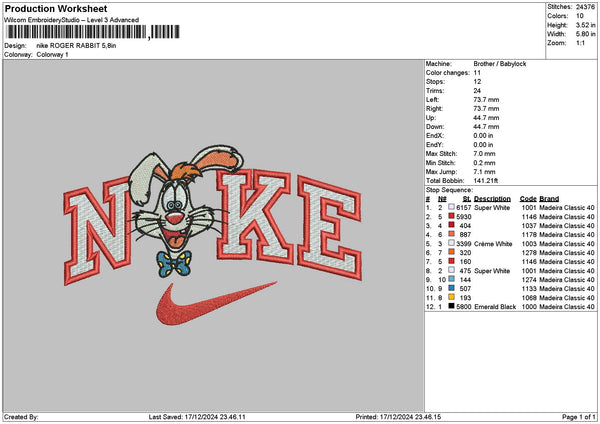The width and height of the screenshot is (600, 424).
Task: Click the Max Stitch value 7.0 mm
Action: (x=484, y=154)
